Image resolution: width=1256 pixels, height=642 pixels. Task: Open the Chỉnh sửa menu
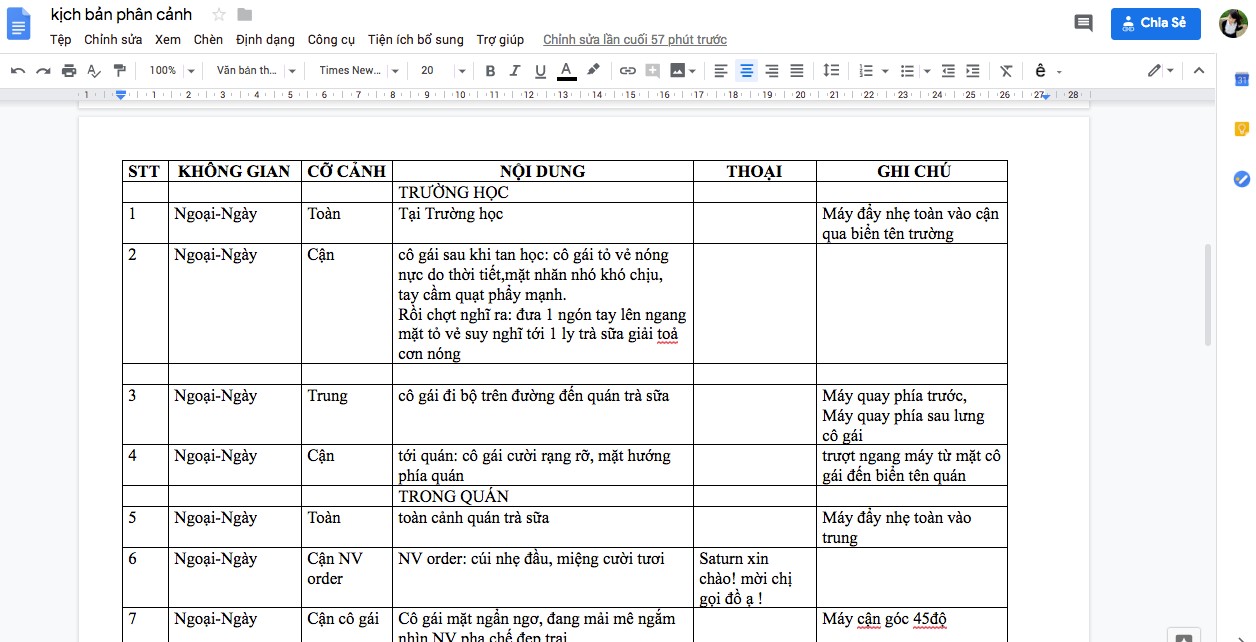pyautogui.click(x=113, y=40)
